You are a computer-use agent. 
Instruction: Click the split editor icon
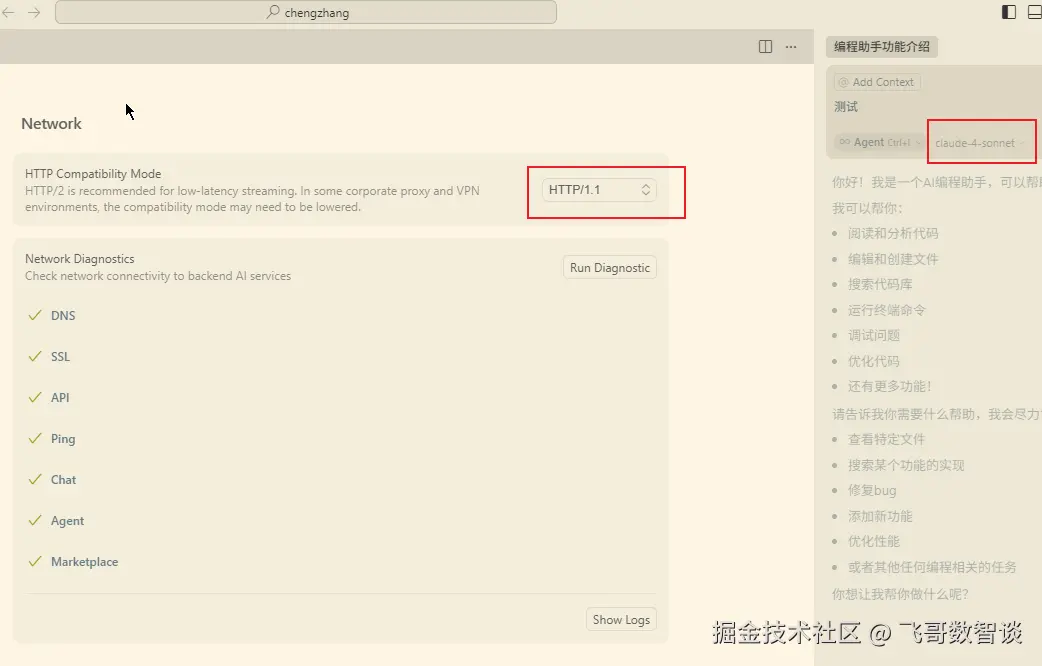click(x=765, y=46)
